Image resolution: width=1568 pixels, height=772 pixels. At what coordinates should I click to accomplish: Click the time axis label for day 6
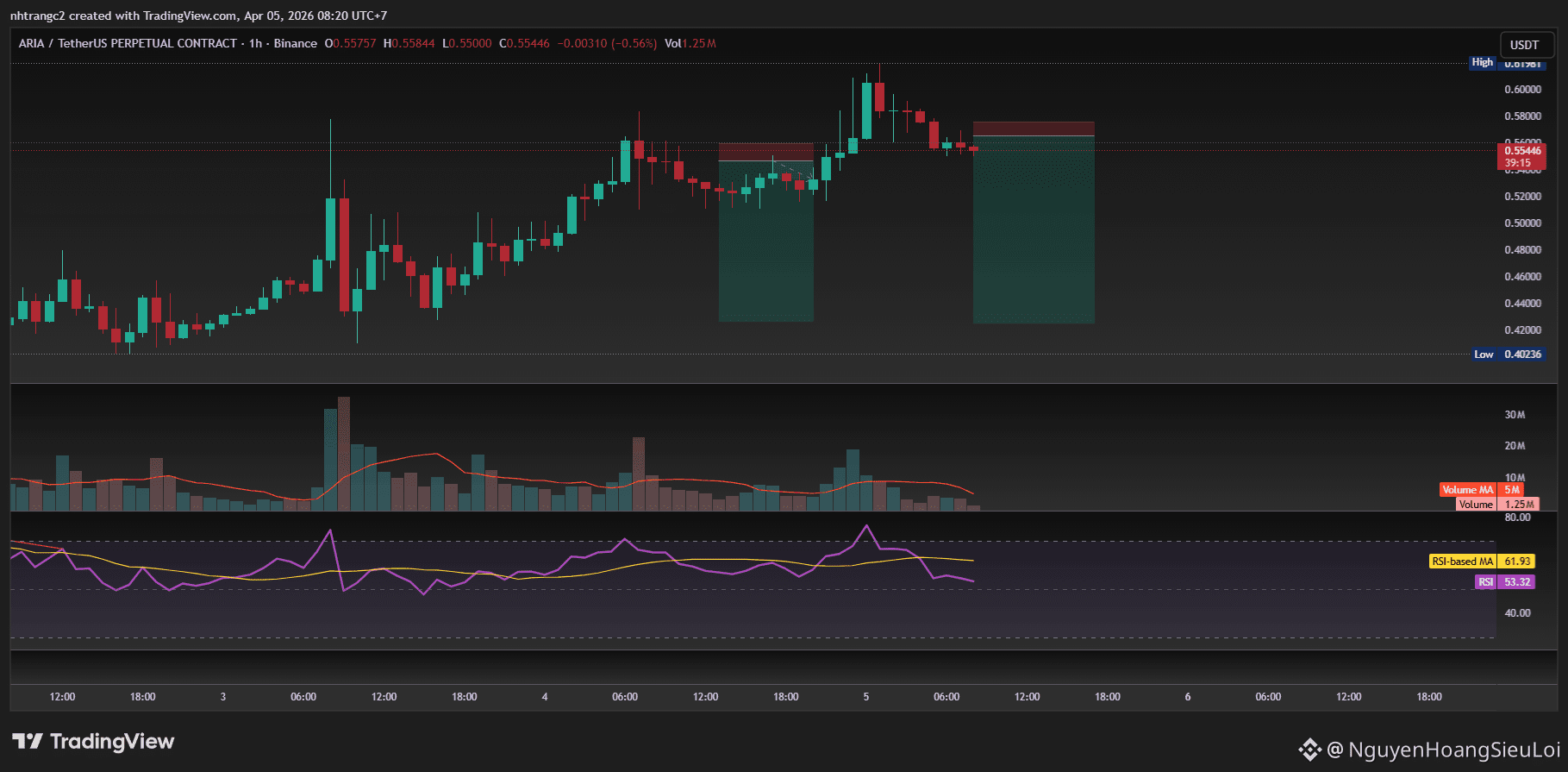coord(1188,697)
